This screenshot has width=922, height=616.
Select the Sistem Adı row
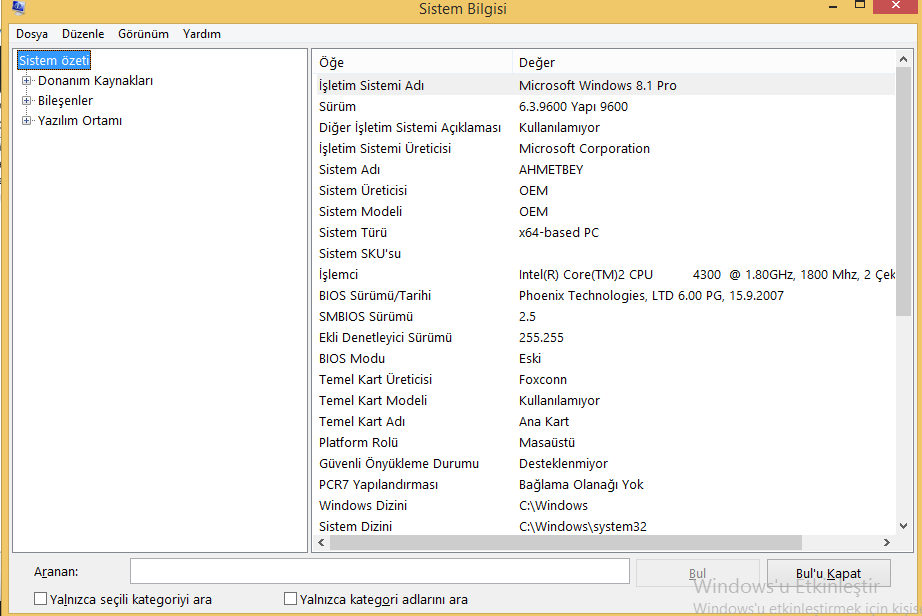click(604, 169)
